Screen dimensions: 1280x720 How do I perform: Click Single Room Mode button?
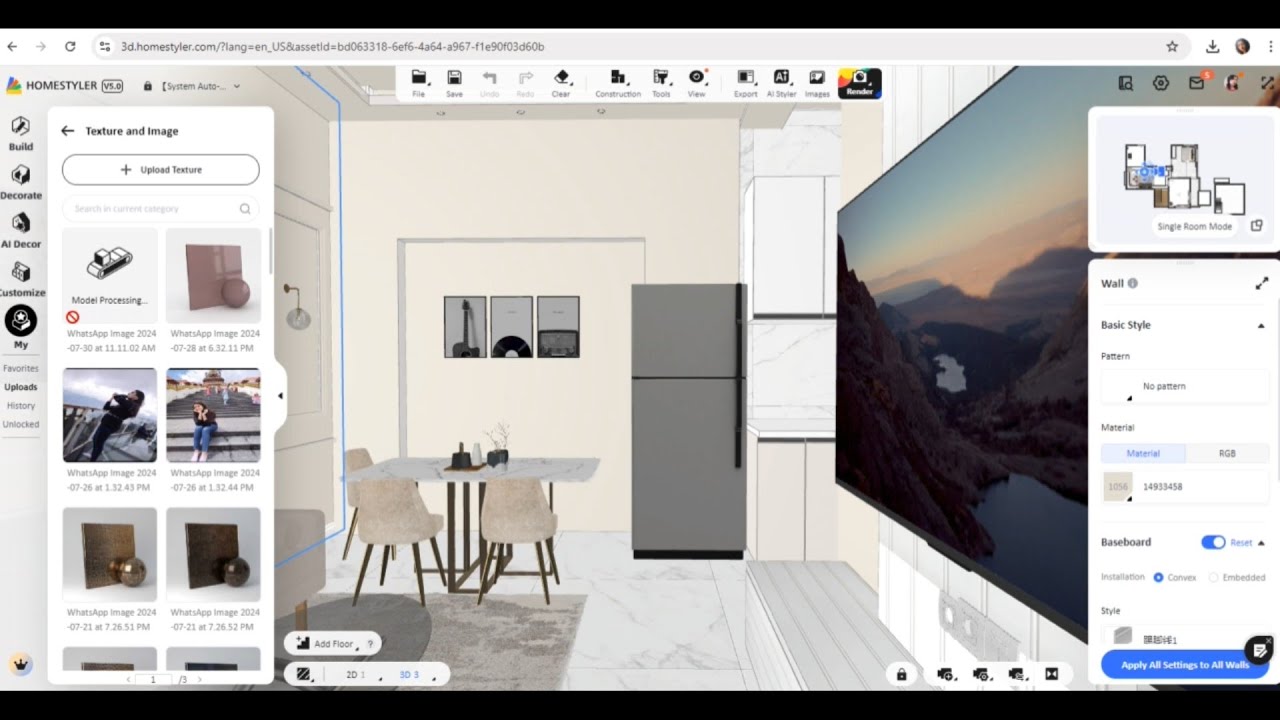point(1194,226)
